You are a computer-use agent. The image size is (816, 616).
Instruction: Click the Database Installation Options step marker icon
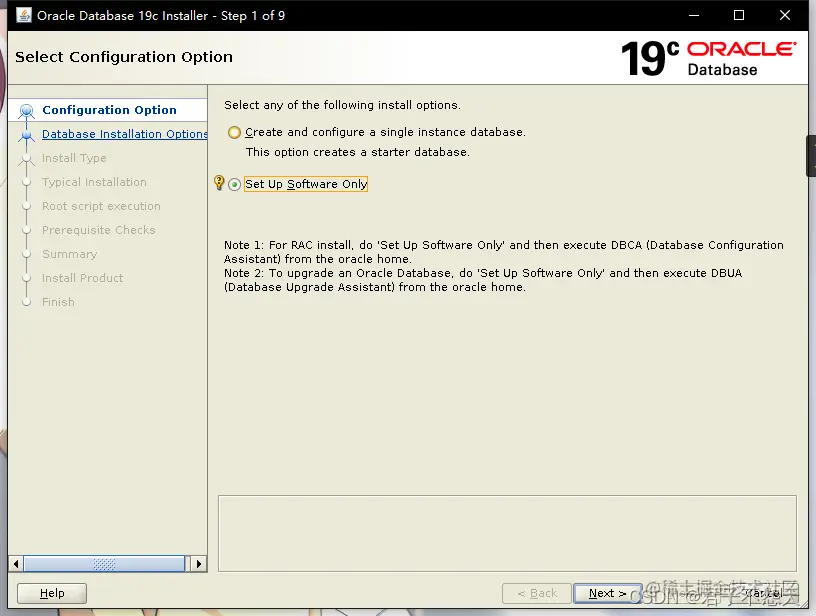(27, 135)
